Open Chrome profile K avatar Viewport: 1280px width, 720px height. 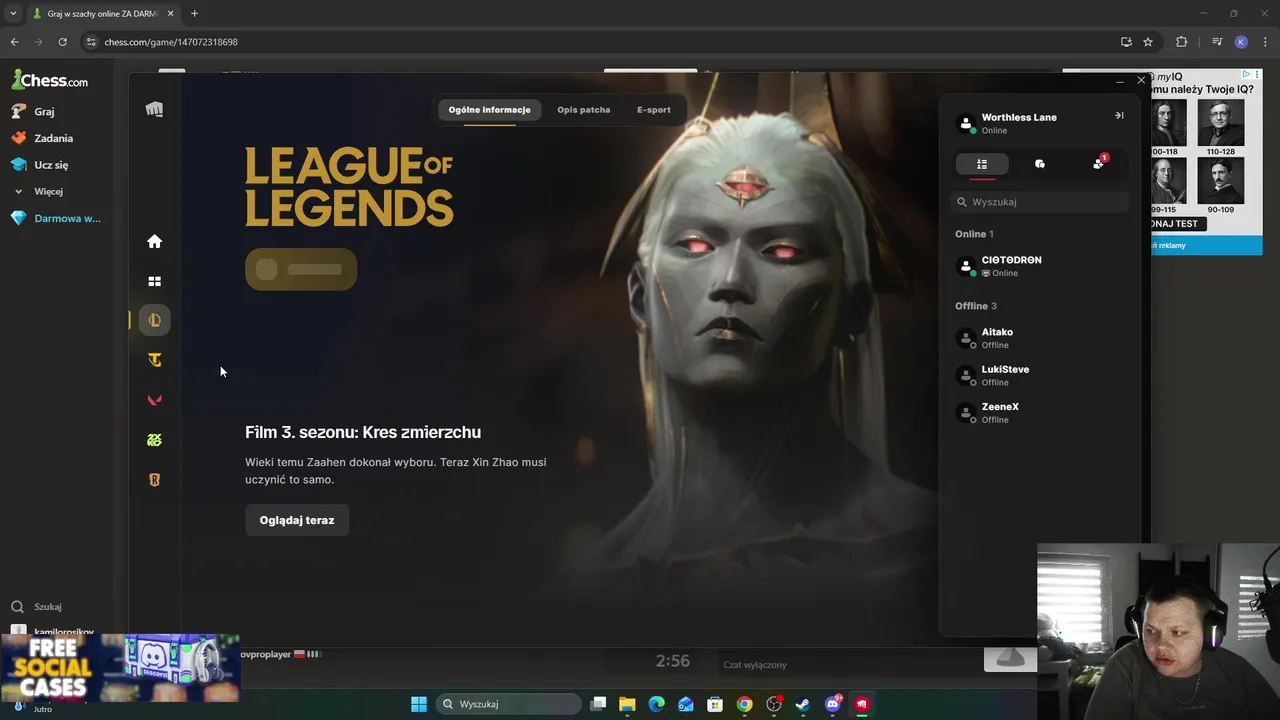[1241, 42]
